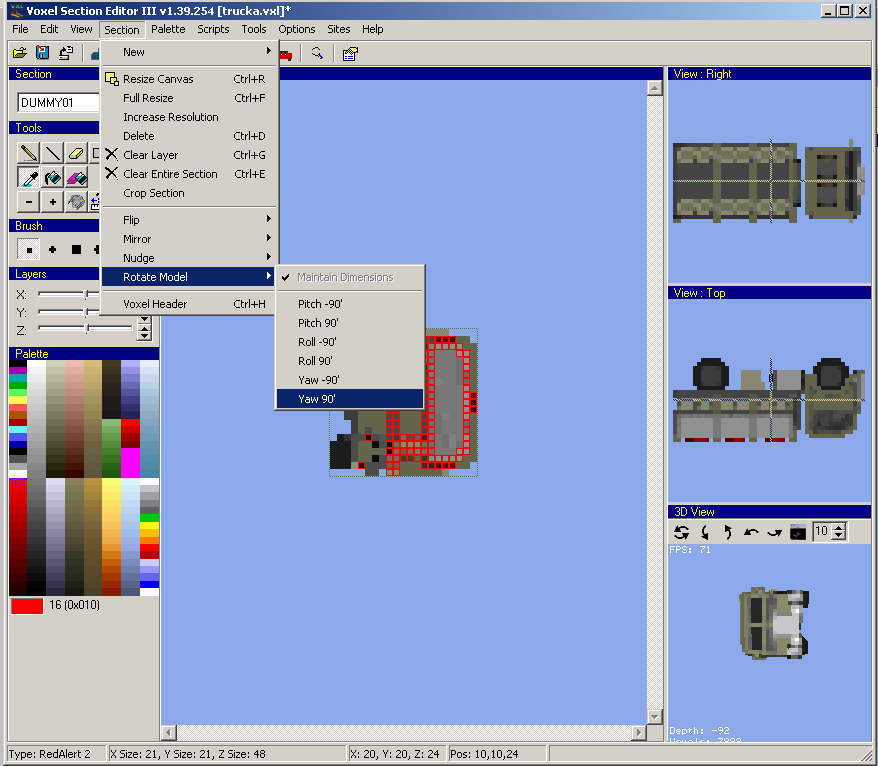The height and width of the screenshot is (766, 878).
Task: Expand the Flip submenu
Action: point(189,220)
